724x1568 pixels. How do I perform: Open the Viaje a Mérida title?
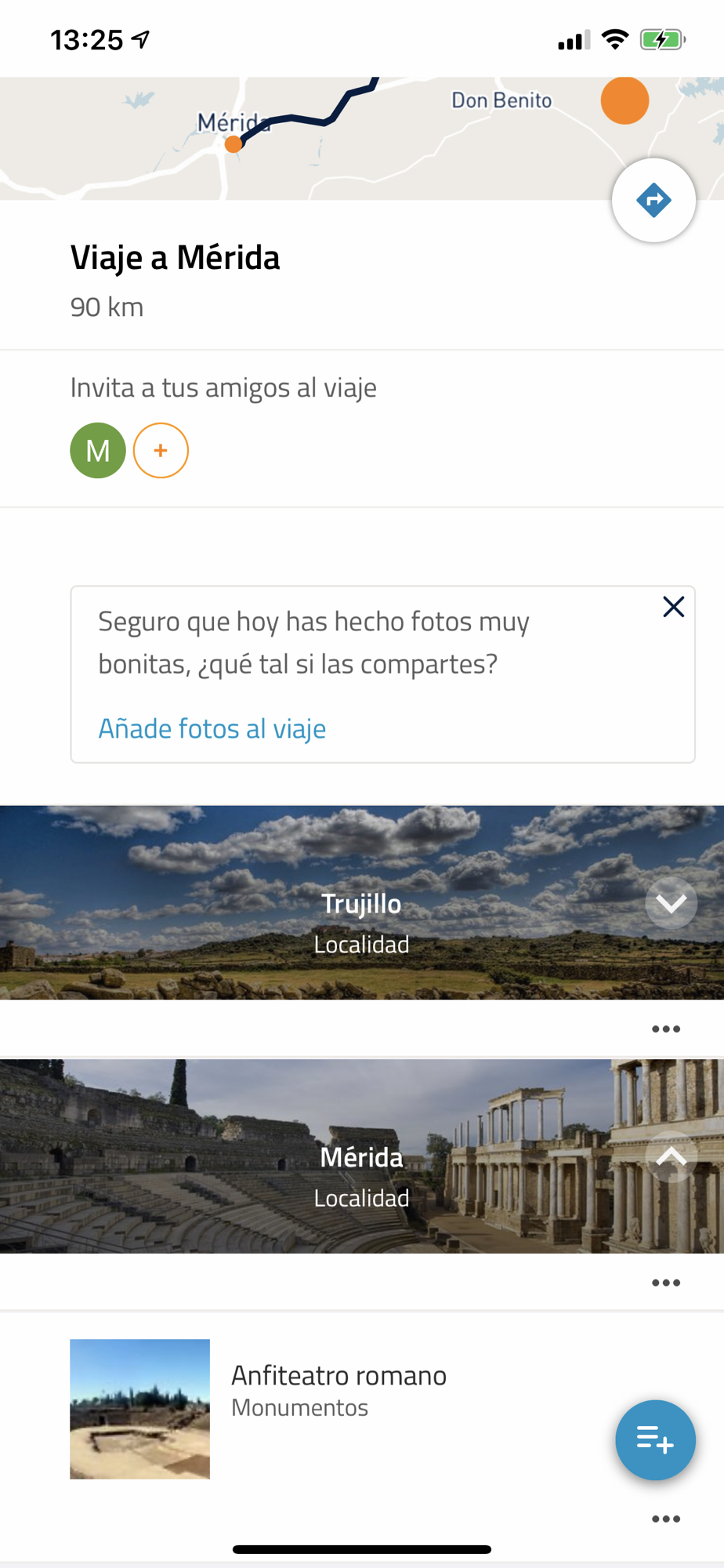[x=176, y=257]
